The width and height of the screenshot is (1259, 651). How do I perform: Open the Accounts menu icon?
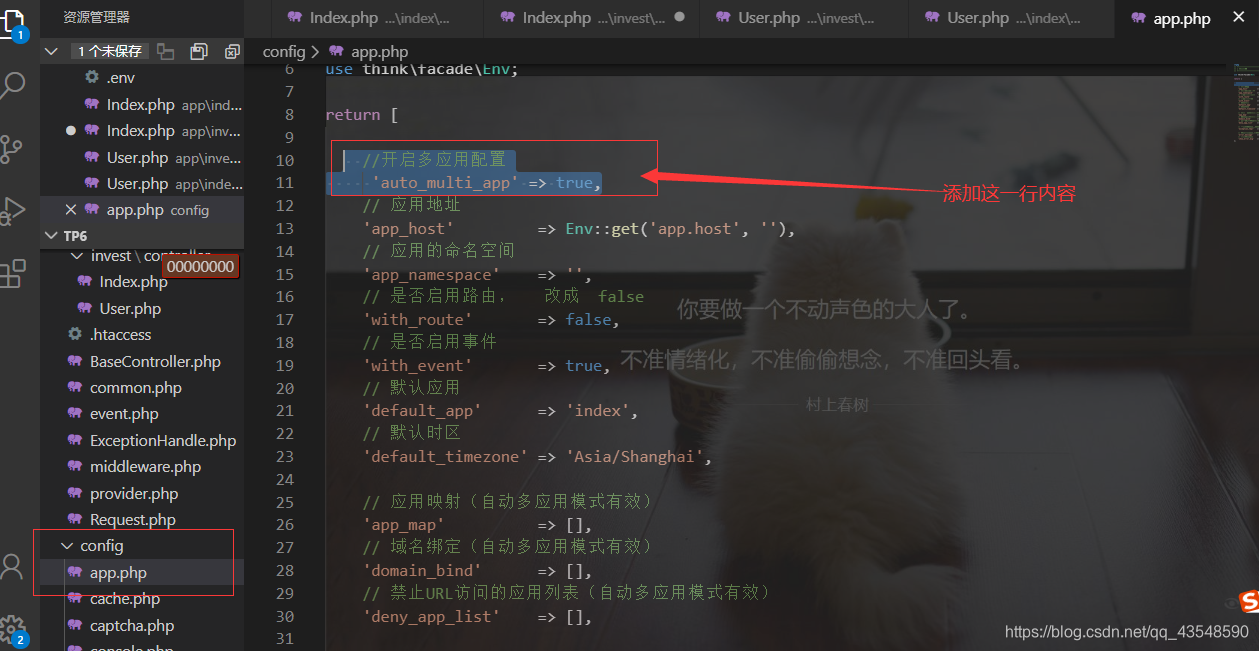coord(12,567)
